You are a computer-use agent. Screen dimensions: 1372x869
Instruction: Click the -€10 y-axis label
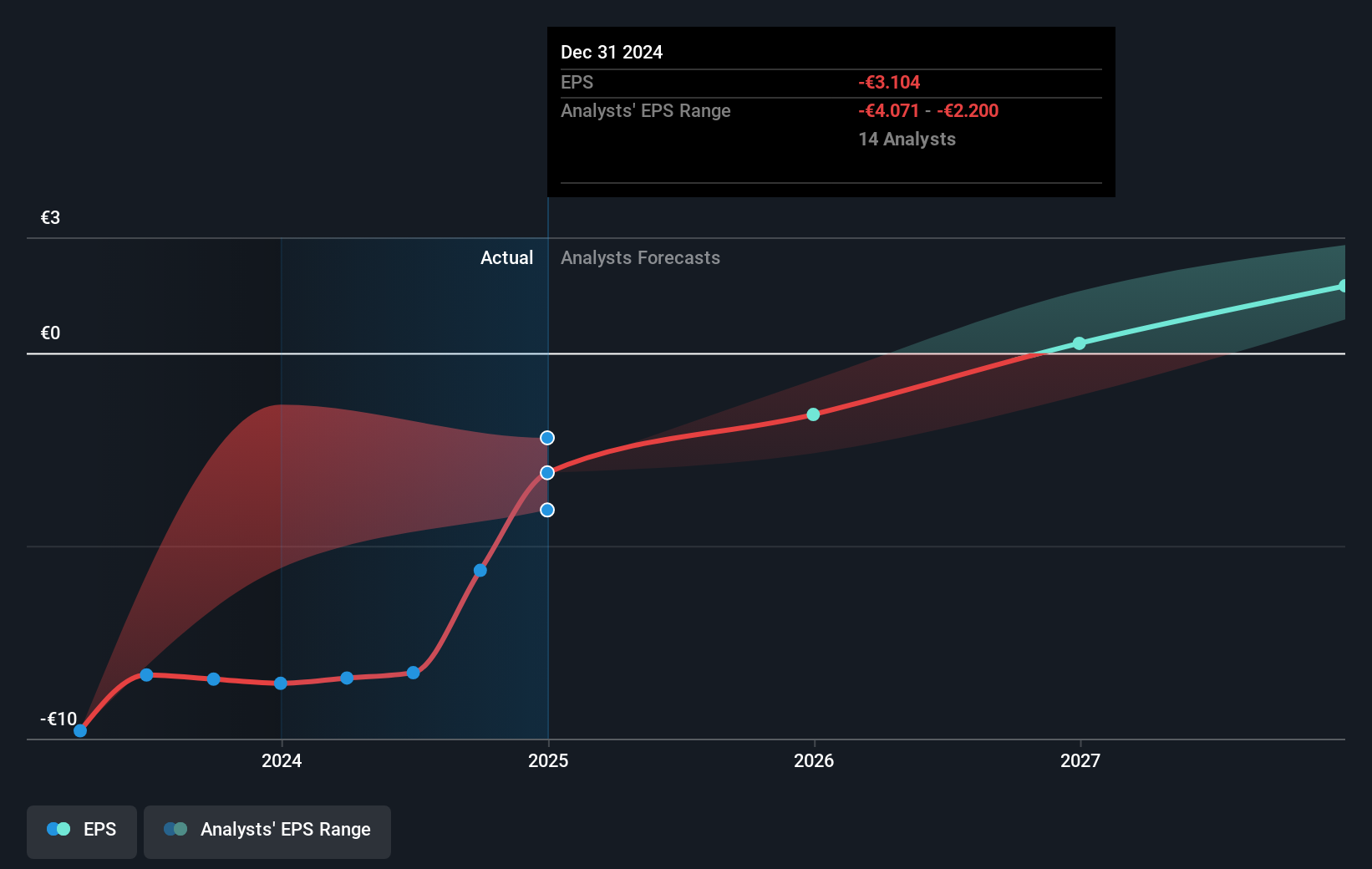58,719
